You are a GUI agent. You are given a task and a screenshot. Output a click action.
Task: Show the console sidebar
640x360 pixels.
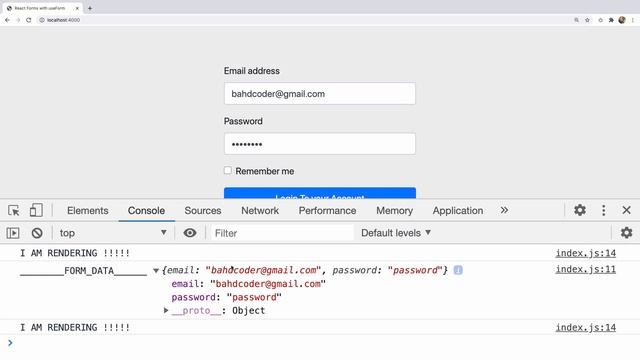click(13, 233)
